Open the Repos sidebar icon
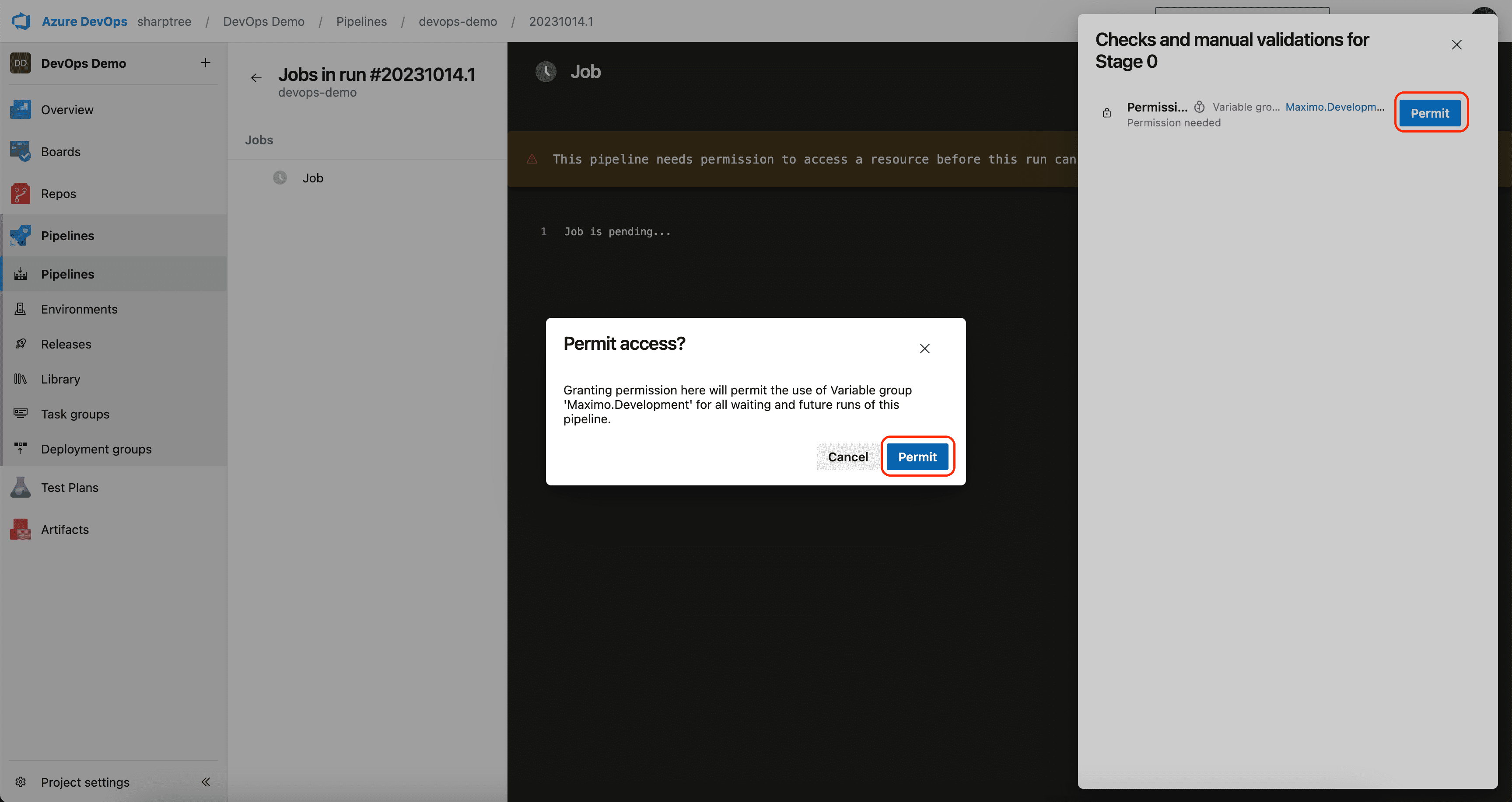This screenshot has width=1512, height=802. pos(21,194)
